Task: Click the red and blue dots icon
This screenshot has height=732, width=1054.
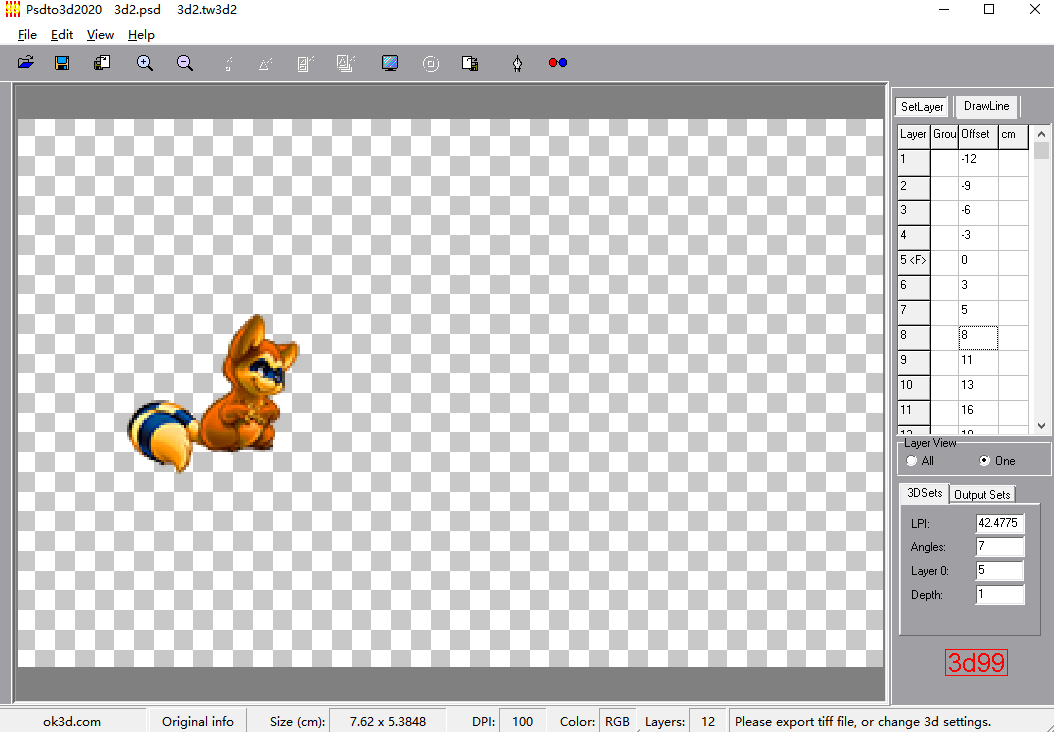Action: click(558, 63)
